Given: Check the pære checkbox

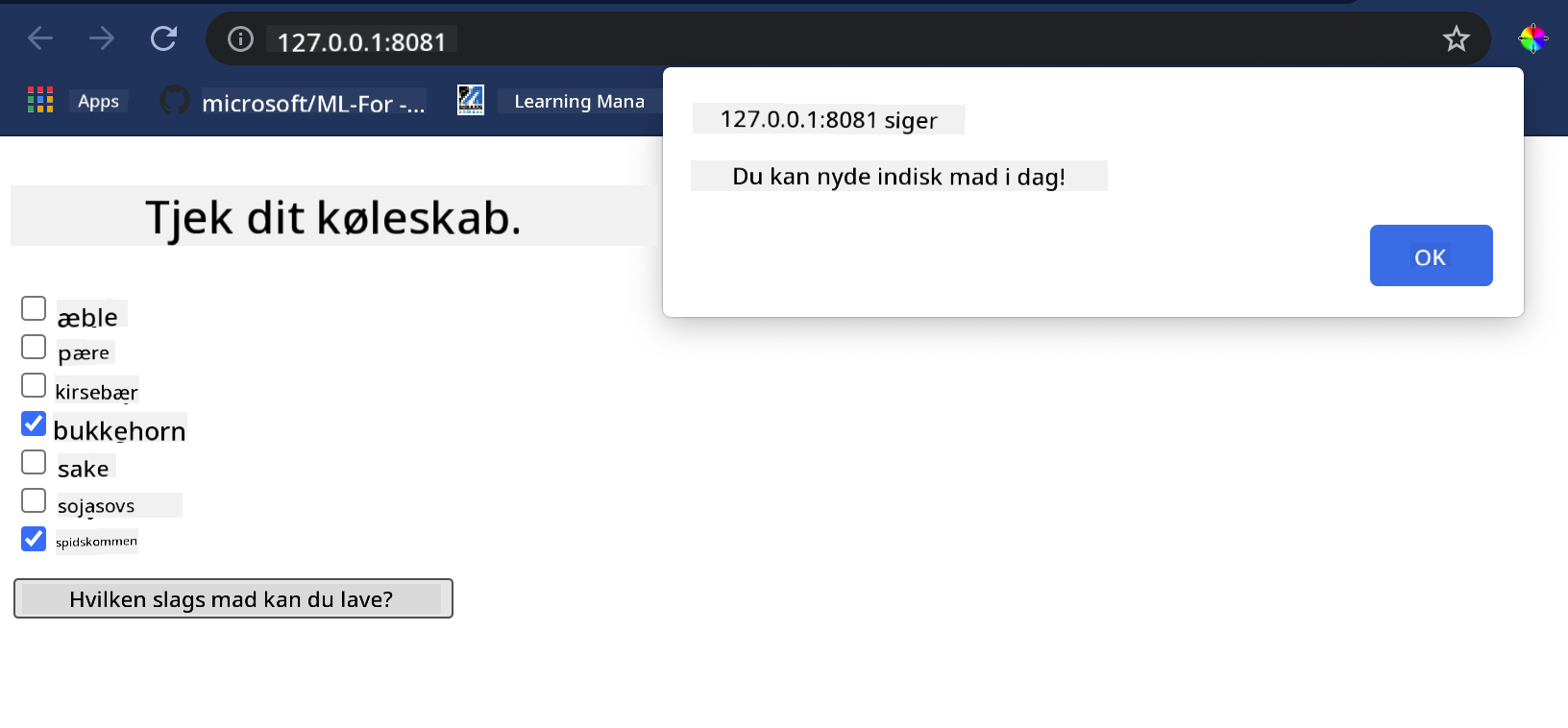Looking at the screenshot, I should [x=34, y=347].
